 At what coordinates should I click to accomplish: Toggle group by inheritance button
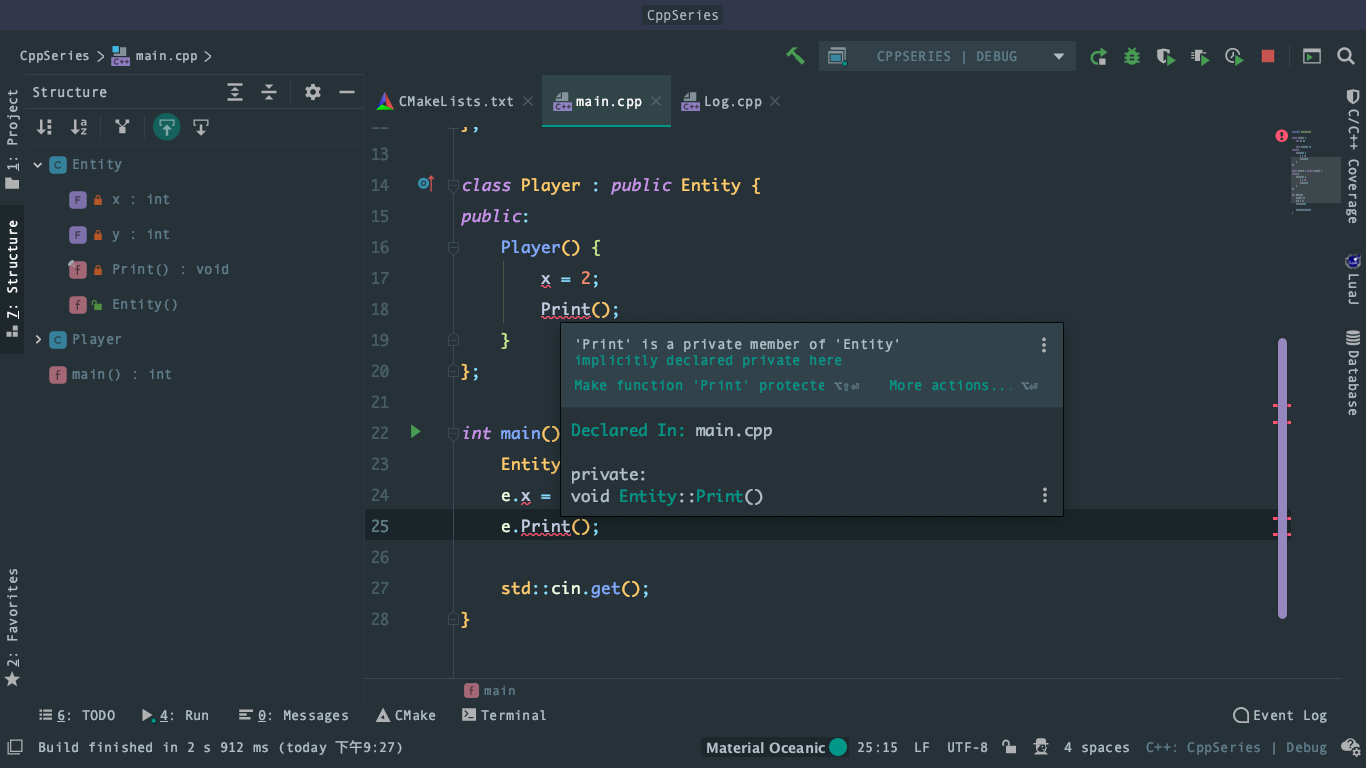122,127
